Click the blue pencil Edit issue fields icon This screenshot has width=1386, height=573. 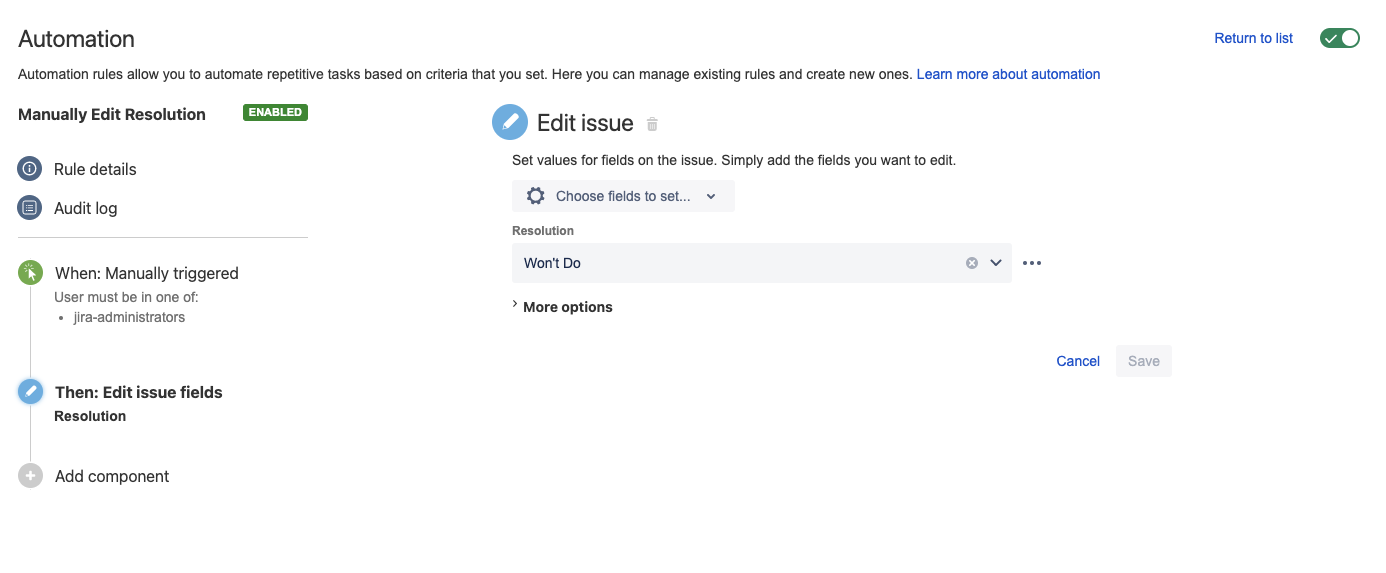click(x=31, y=392)
